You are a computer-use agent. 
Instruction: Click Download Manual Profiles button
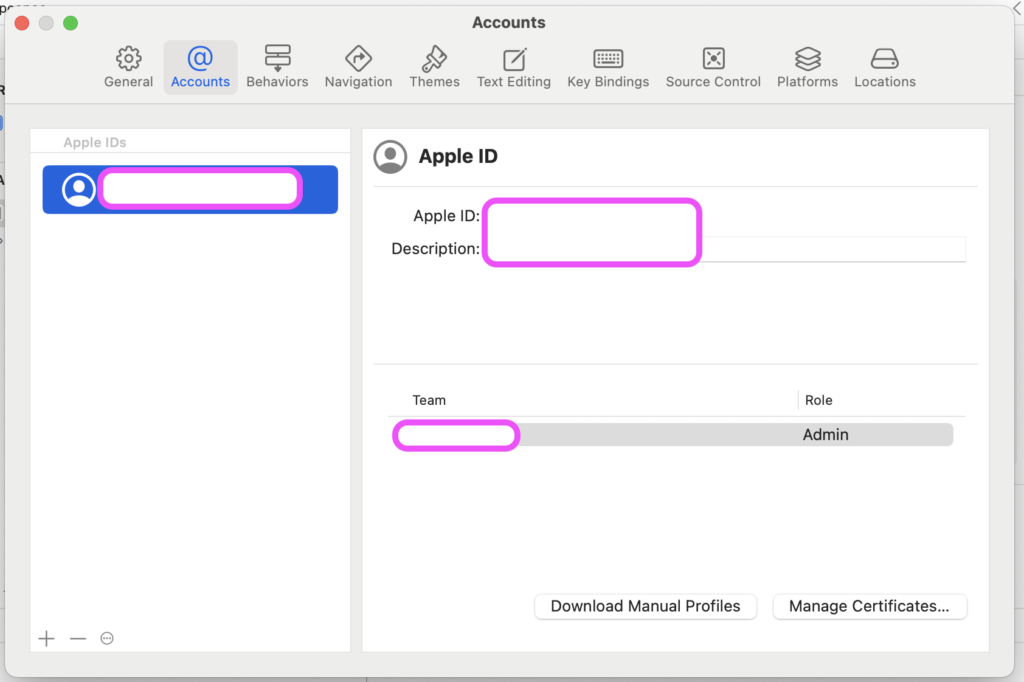coord(645,606)
